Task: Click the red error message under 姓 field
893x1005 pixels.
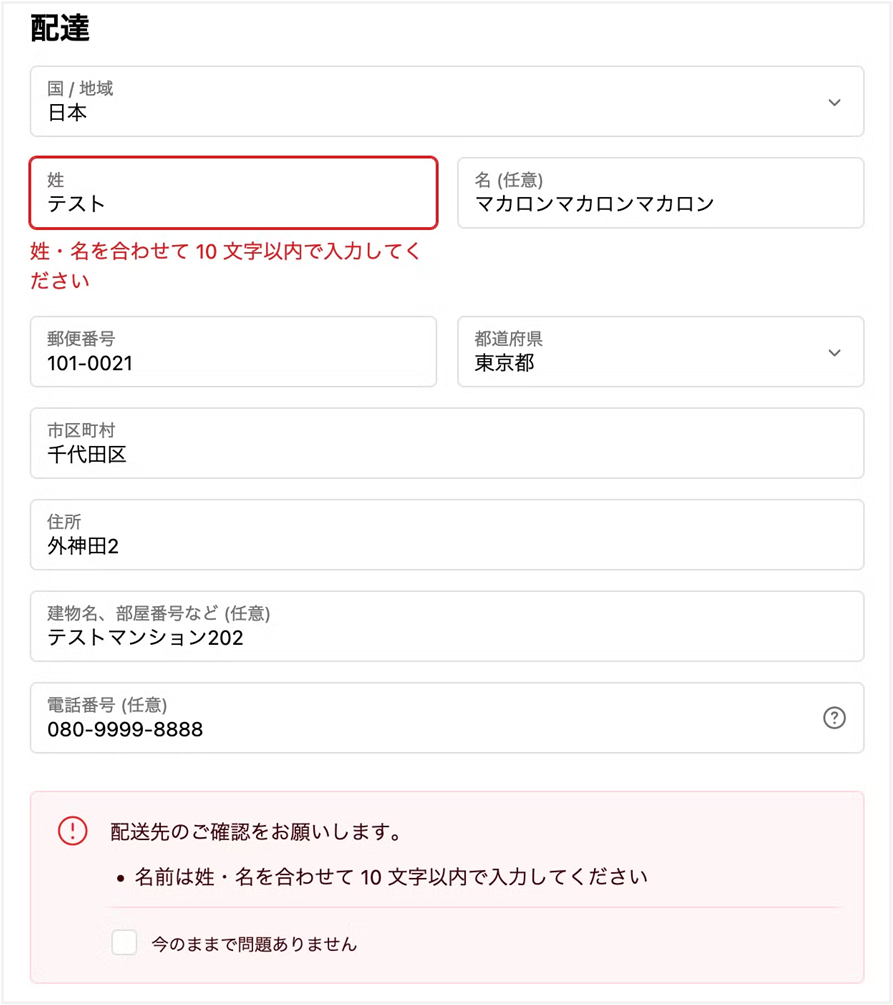Action: 225,266
